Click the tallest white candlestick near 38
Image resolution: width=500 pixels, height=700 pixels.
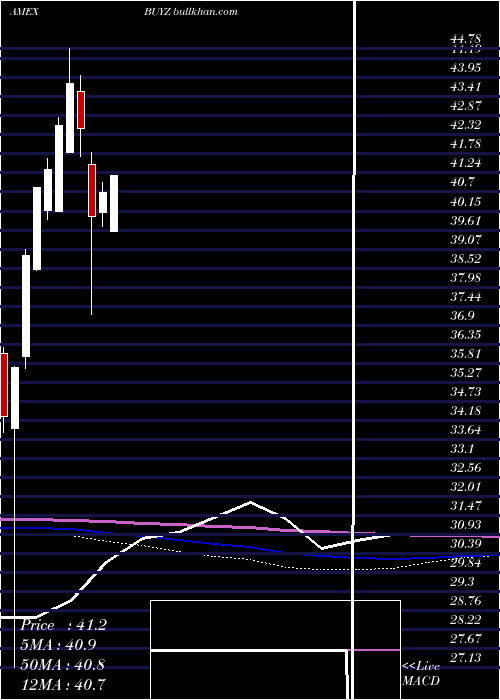click(x=26, y=306)
